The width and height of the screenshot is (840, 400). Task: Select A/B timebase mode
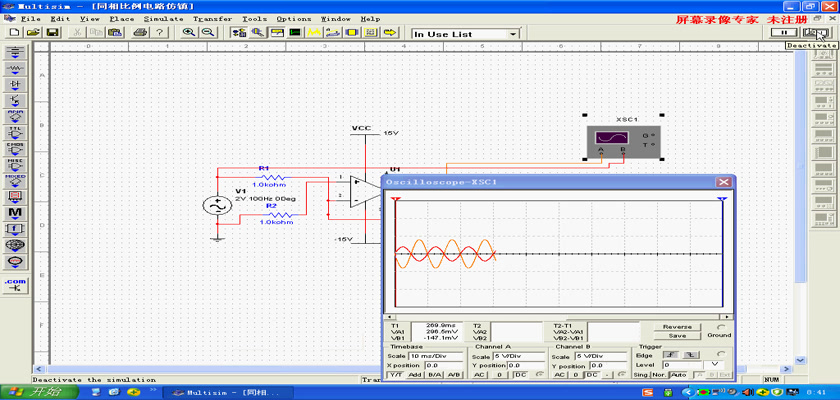(x=454, y=375)
